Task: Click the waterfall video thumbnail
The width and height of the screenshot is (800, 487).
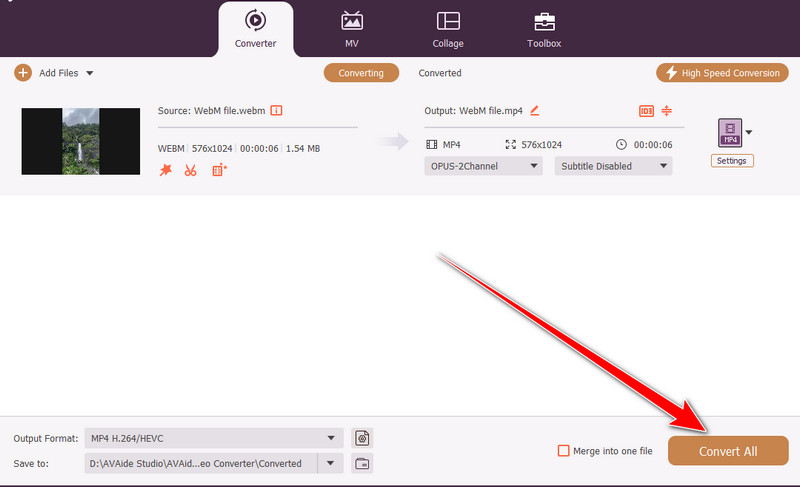Action: coord(81,143)
